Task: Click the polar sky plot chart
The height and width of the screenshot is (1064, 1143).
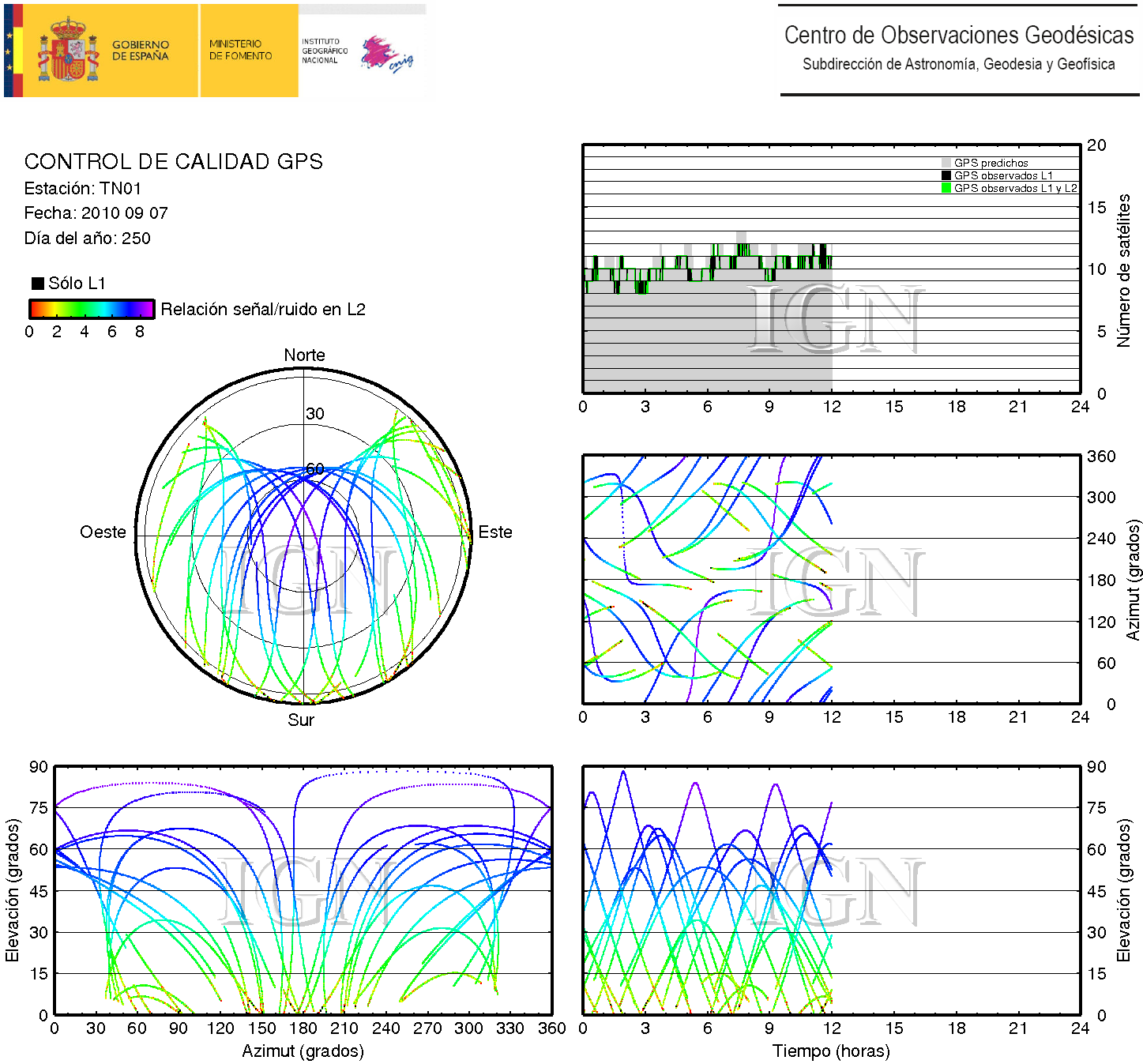Action: point(304,536)
